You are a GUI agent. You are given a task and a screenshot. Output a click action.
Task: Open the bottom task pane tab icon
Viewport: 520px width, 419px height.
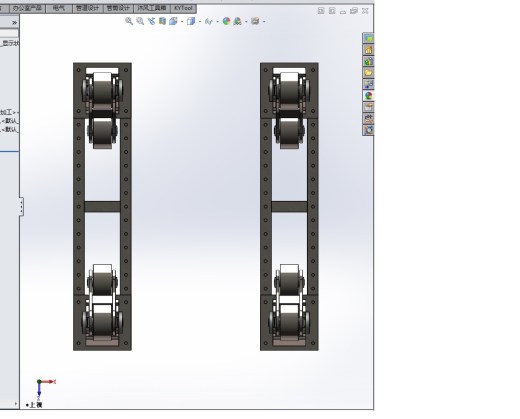pyautogui.click(x=368, y=130)
